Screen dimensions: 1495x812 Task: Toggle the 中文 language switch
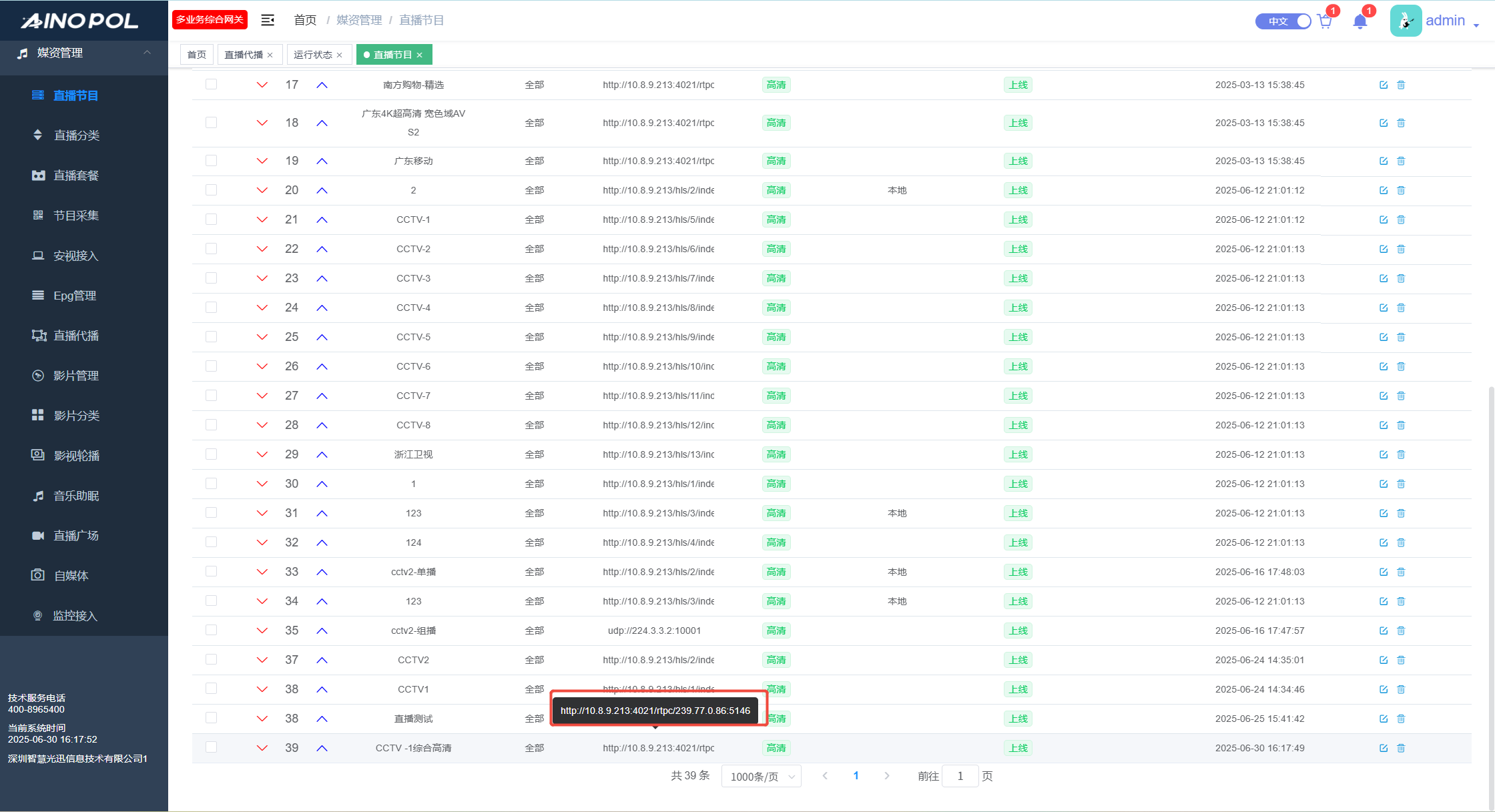[1283, 21]
